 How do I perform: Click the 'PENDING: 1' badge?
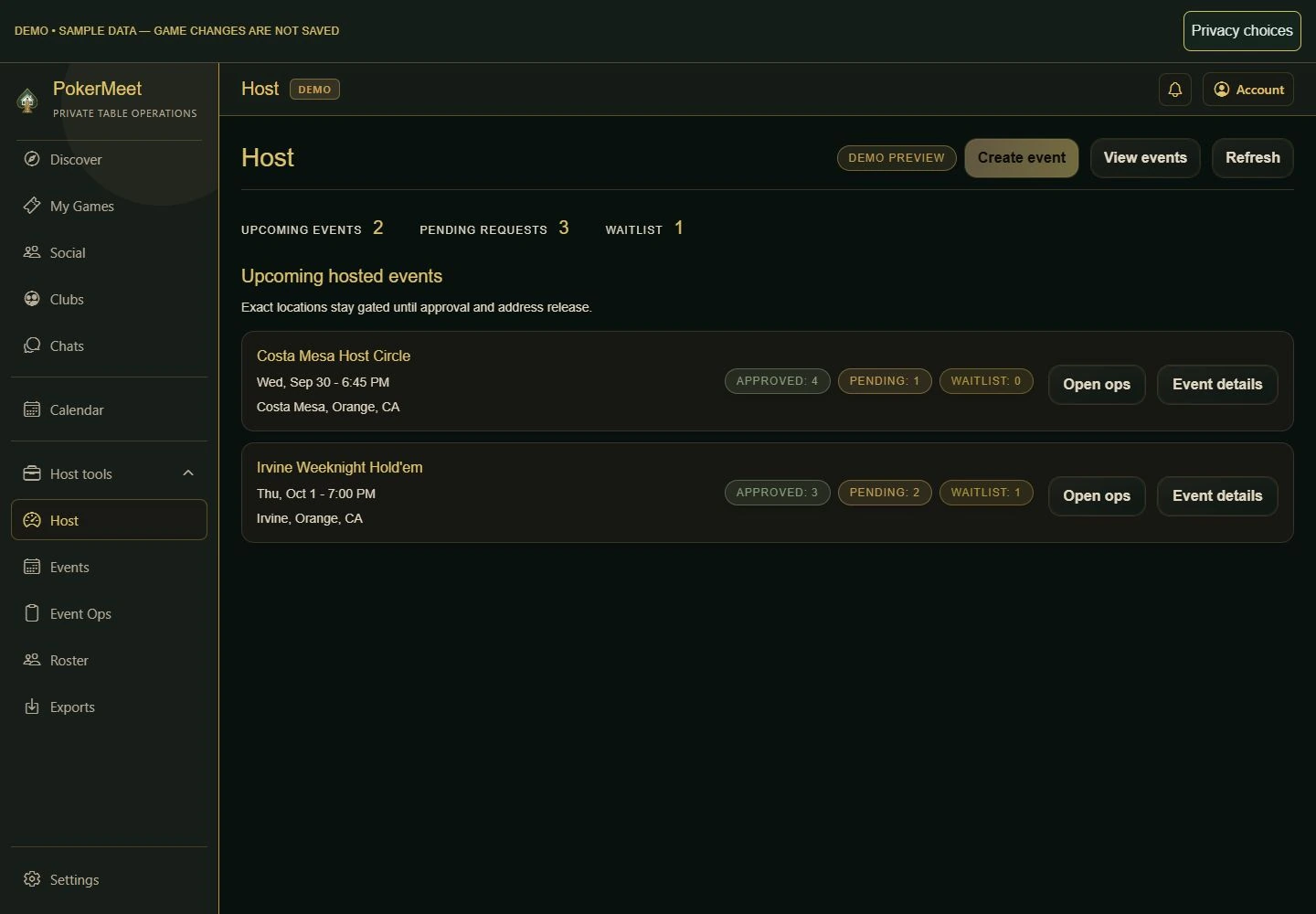point(885,381)
